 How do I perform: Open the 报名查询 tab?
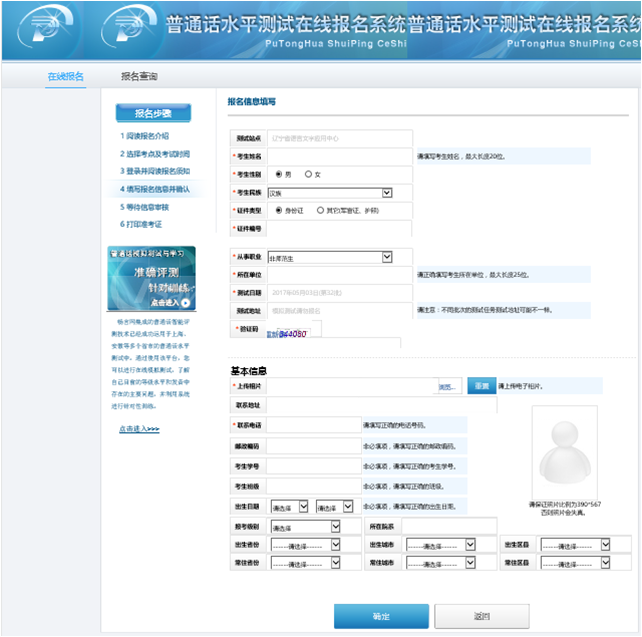click(139, 76)
